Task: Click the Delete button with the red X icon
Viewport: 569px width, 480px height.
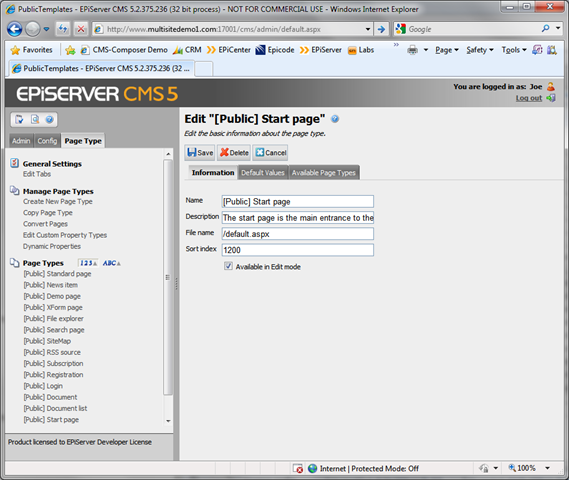Action: (234, 153)
